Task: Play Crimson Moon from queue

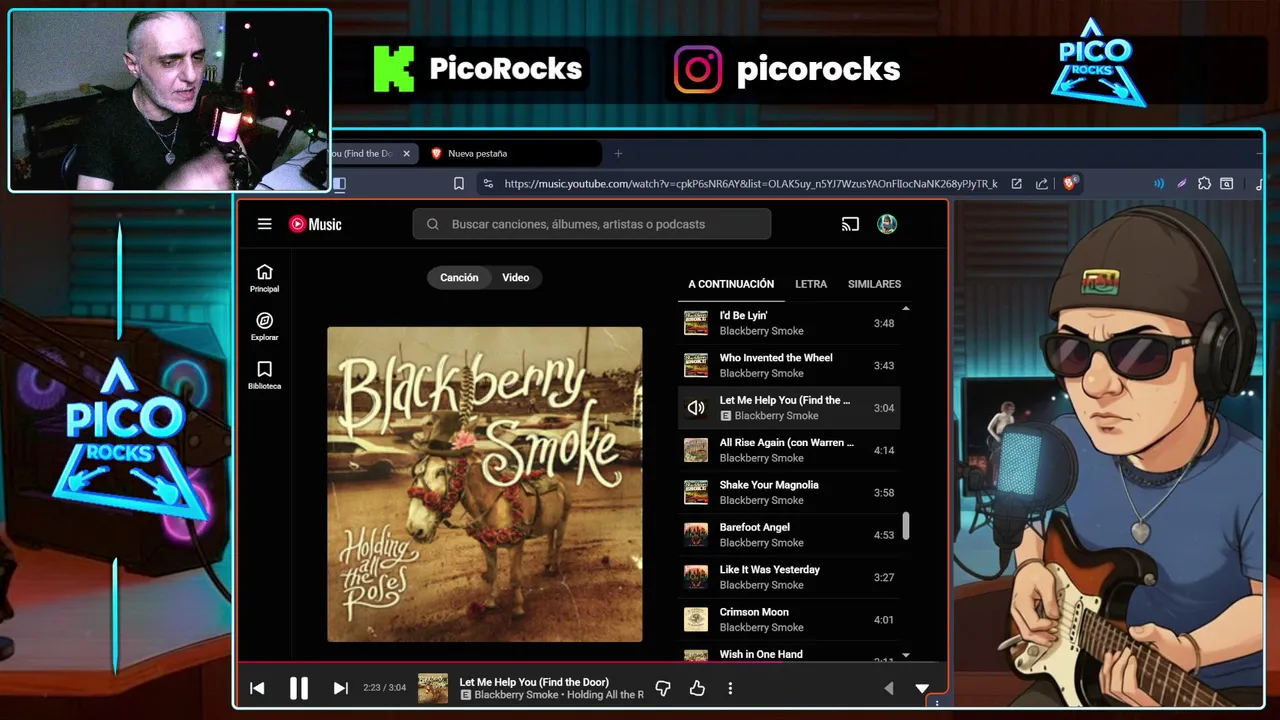Action: [x=789, y=619]
